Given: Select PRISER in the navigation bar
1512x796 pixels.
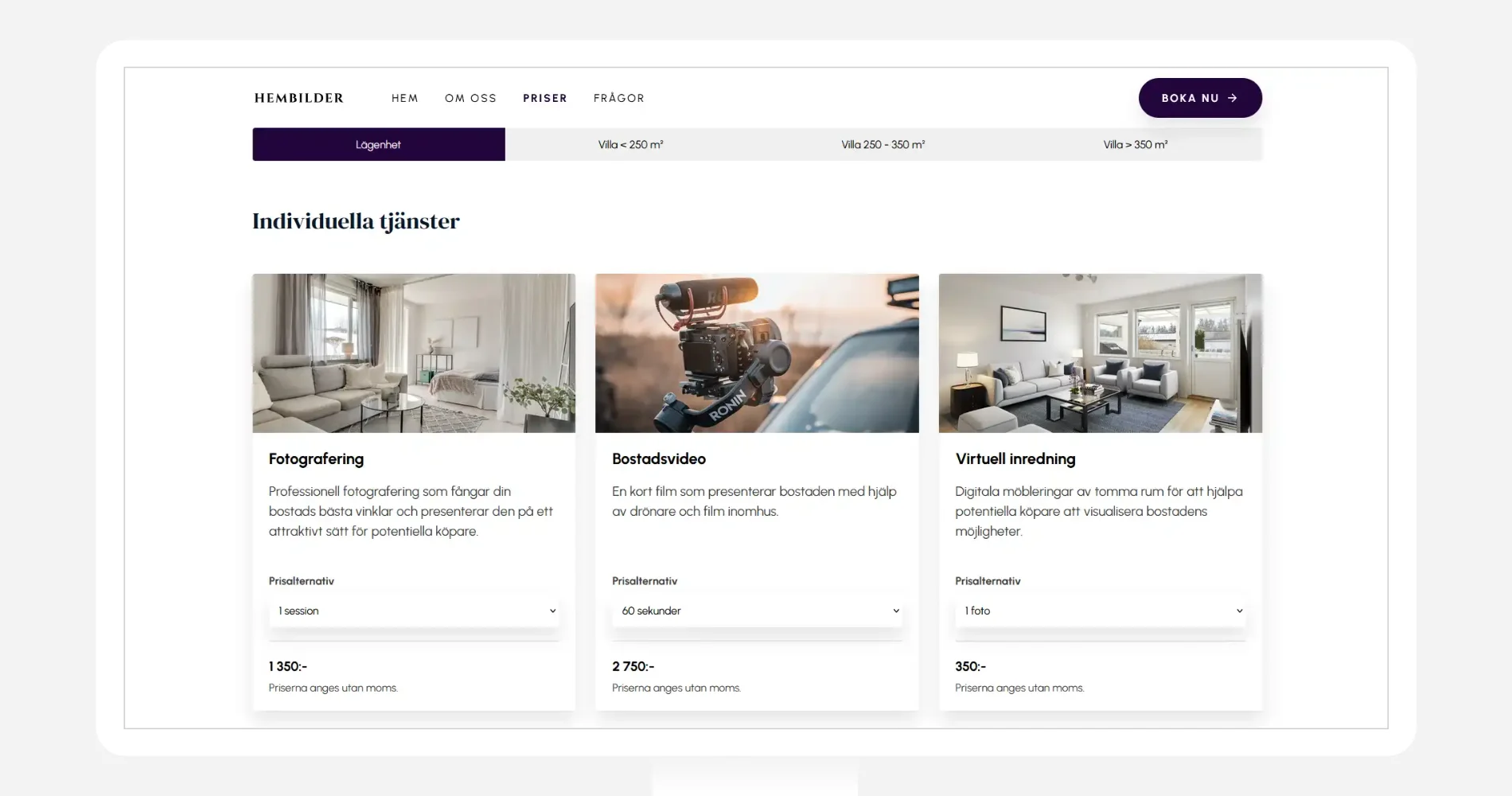Looking at the screenshot, I should (x=545, y=98).
